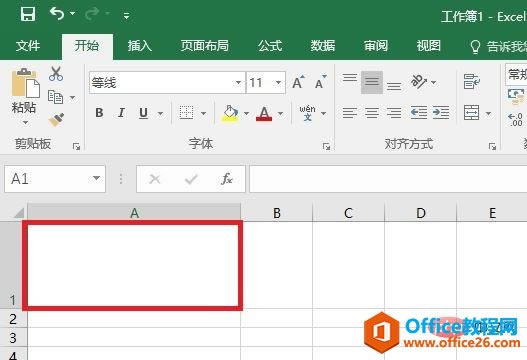Click the text Orientation icon
This screenshot has width=527, height=360.
pos(419,82)
